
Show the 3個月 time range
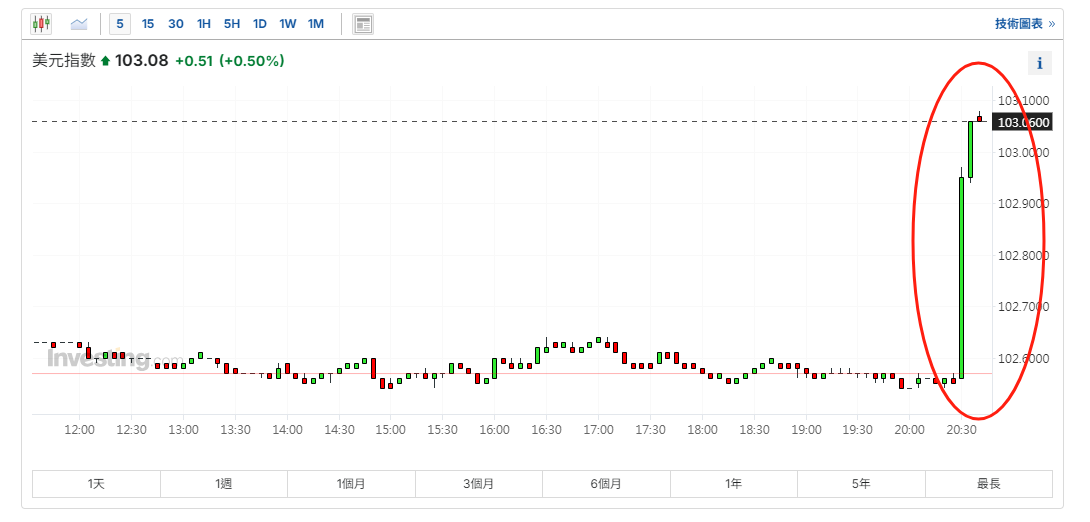point(478,484)
